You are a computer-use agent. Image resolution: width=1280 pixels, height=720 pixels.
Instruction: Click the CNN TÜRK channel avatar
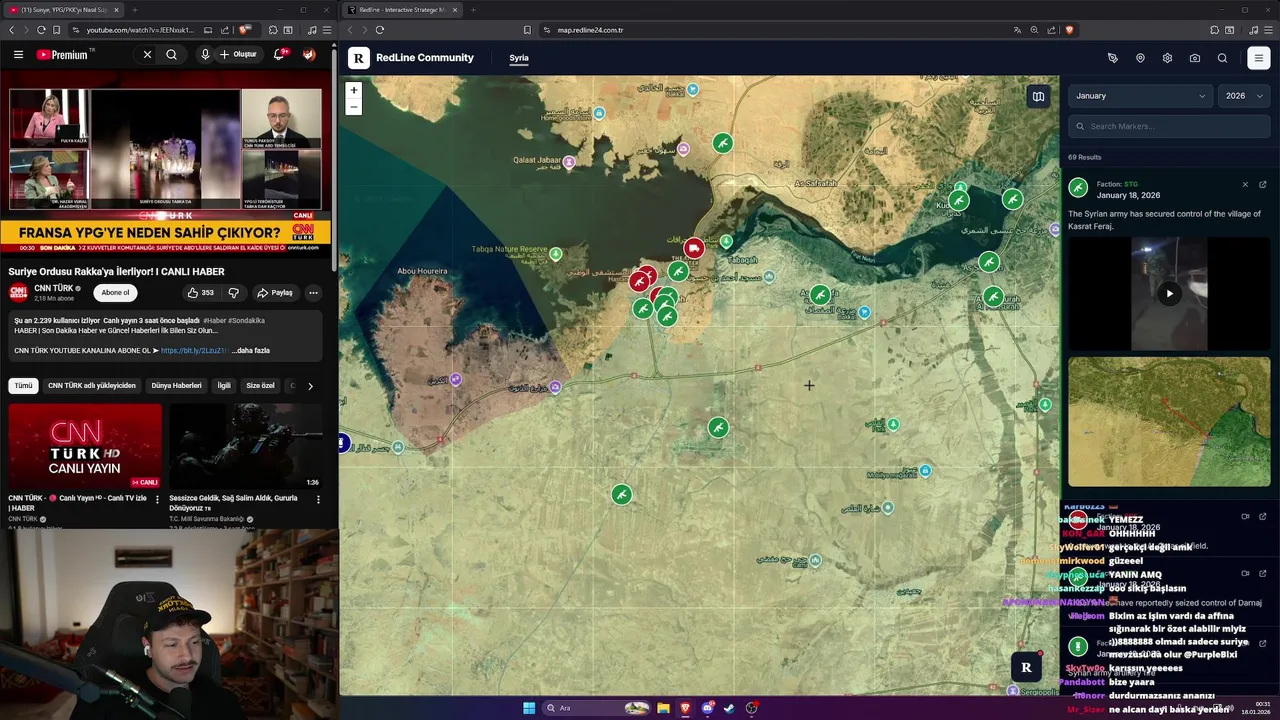click(18, 292)
